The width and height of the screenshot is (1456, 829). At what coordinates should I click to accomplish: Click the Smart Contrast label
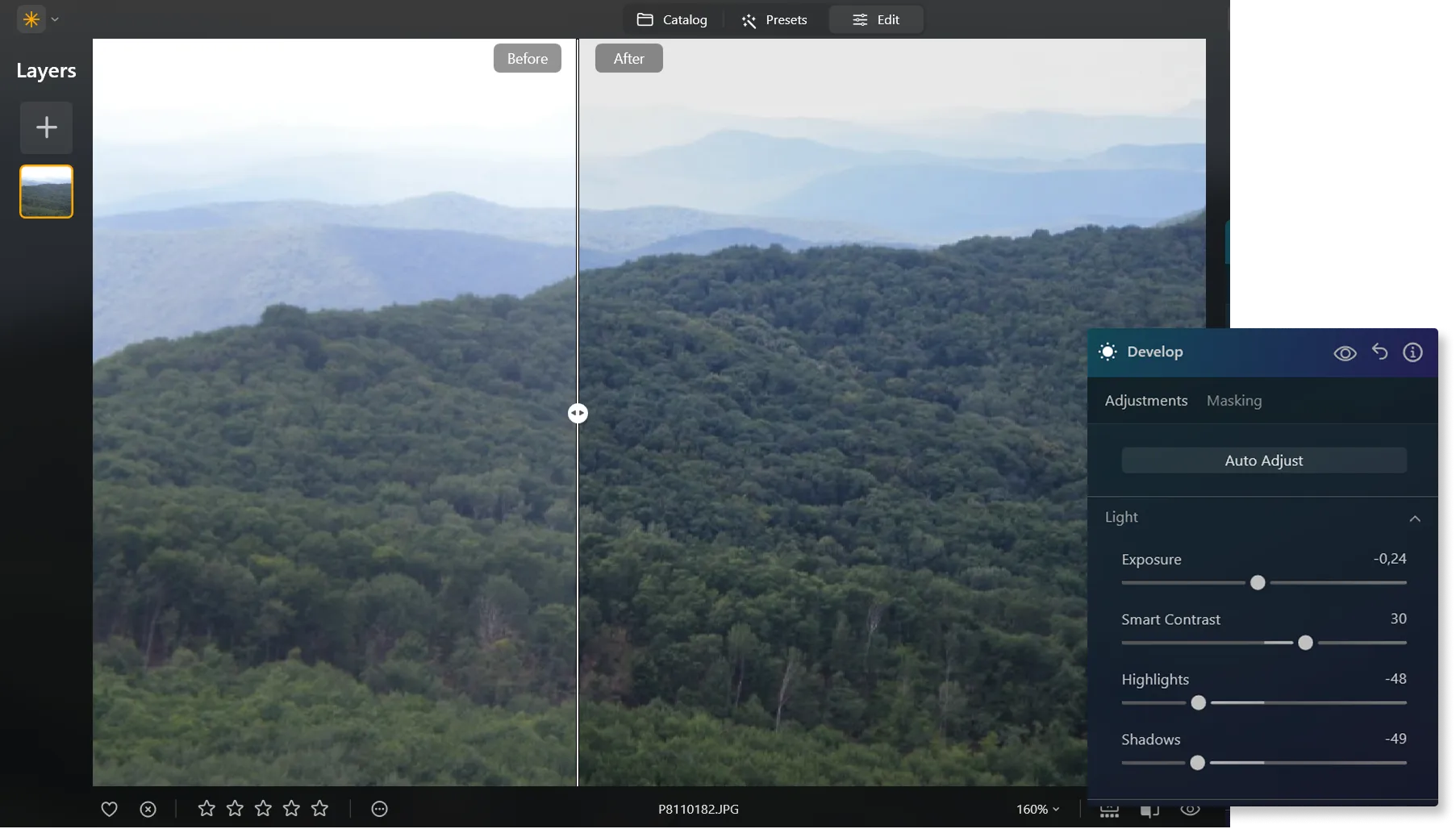[1170, 619]
